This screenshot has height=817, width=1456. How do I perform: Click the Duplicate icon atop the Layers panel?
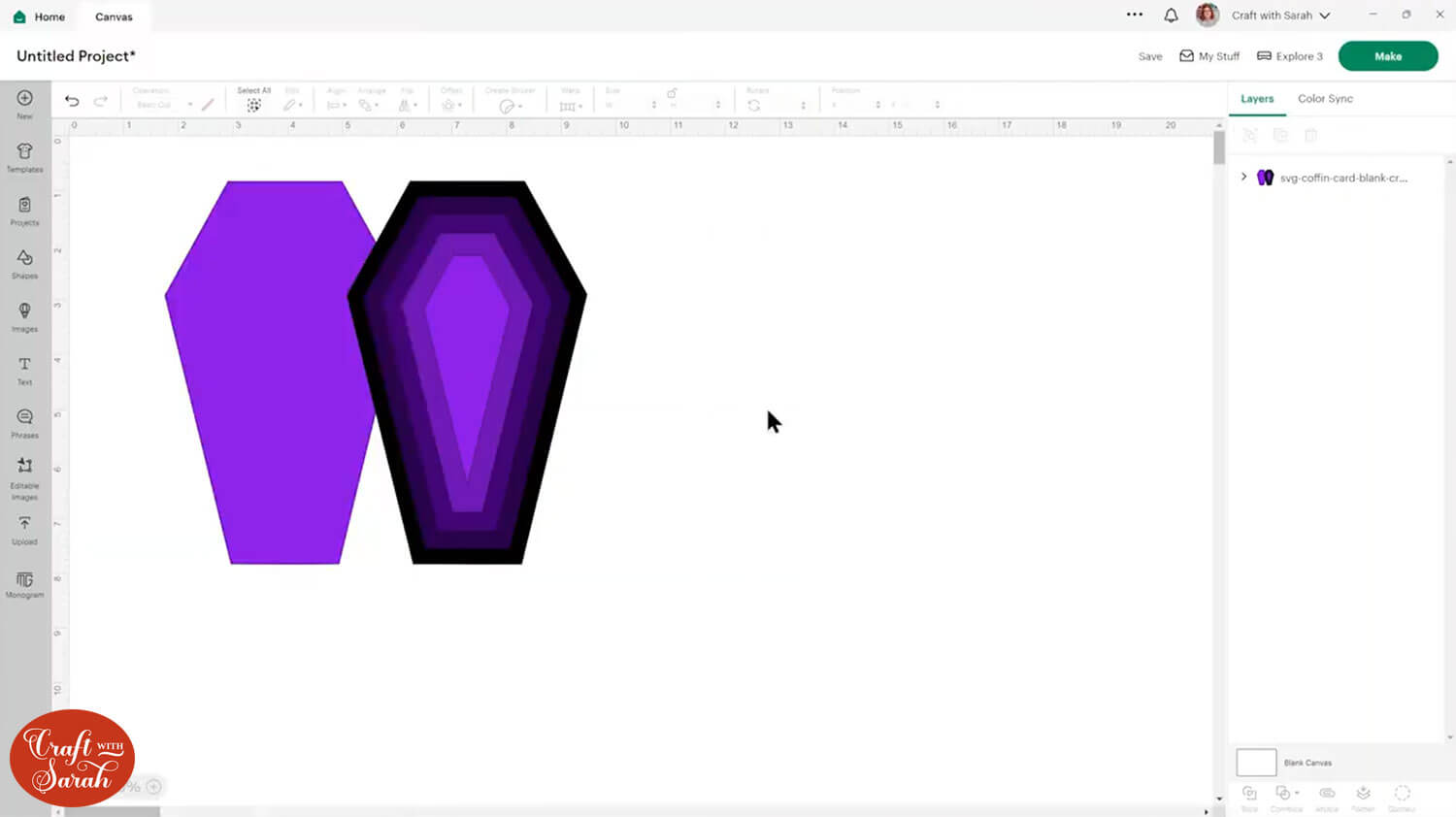pos(1280,136)
